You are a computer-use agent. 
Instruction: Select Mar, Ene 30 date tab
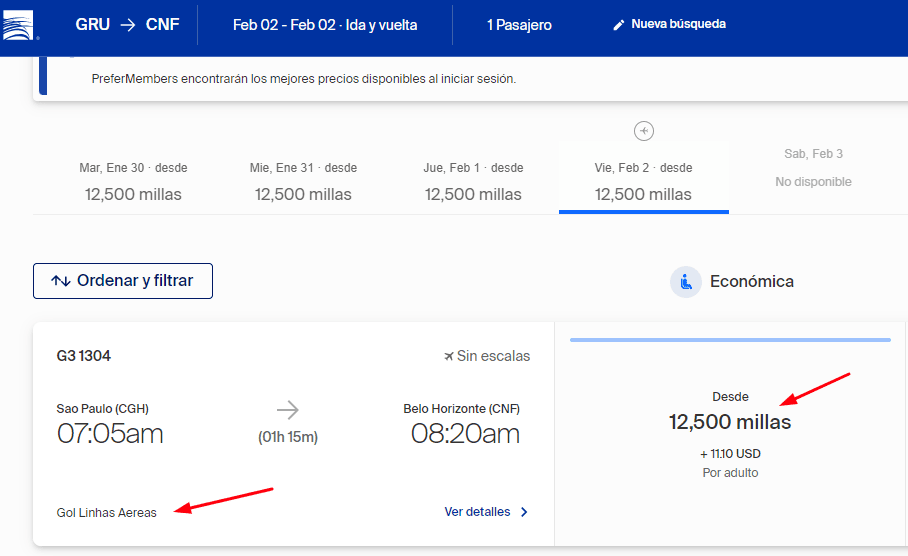pos(133,181)
